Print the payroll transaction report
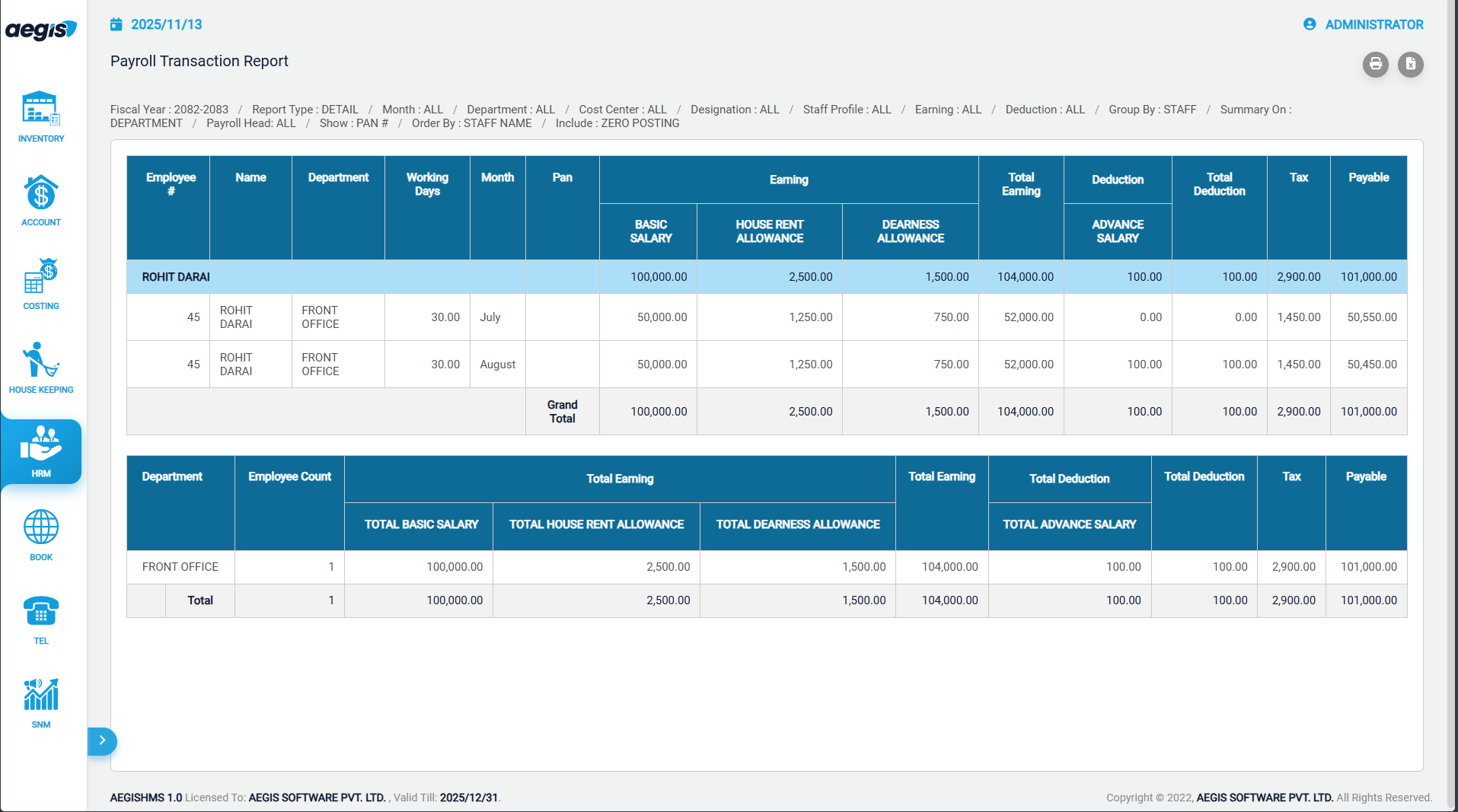The width and height of the screenshot is (1458, 812). [1375, 65]
